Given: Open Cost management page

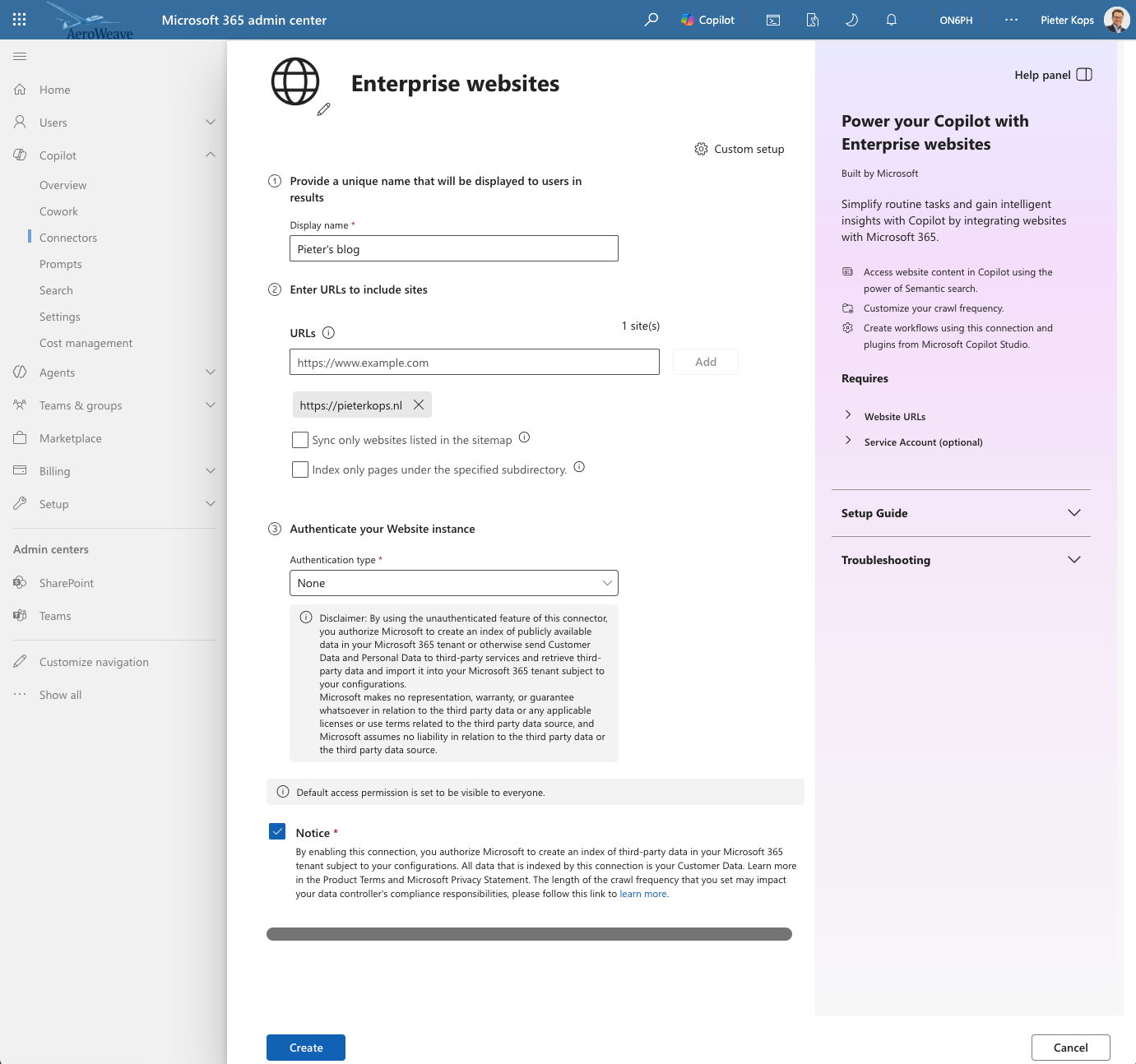Looking at the screenshot, I should [x=86, y=343].
